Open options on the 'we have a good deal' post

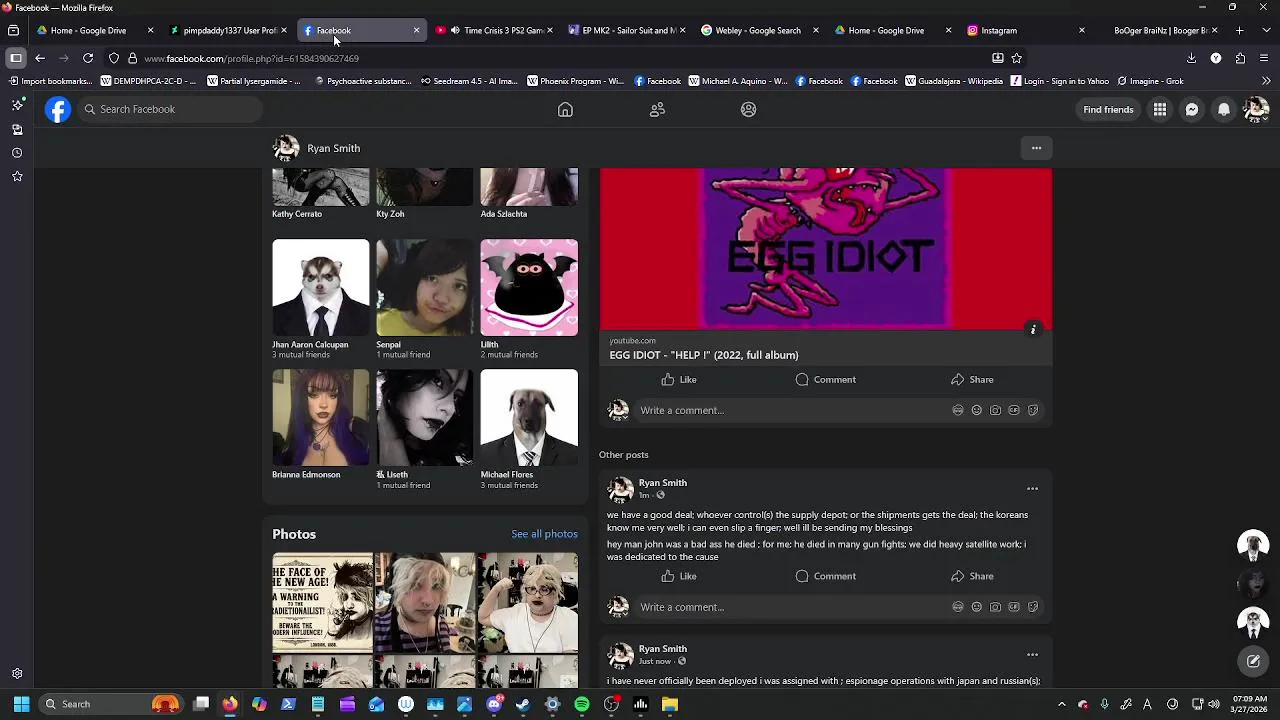(1032, 489)
